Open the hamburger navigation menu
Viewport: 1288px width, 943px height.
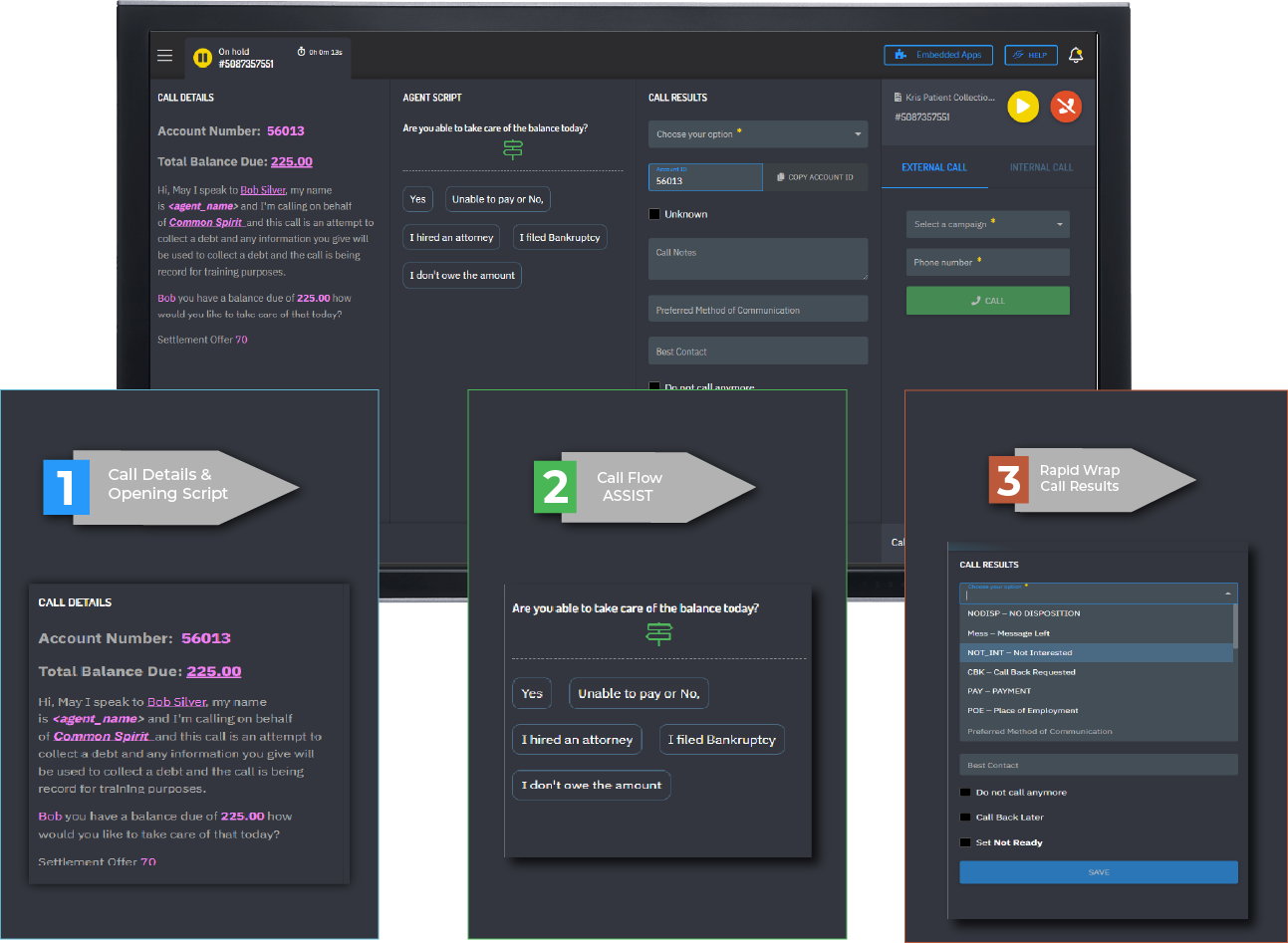[x=164, y=55]
